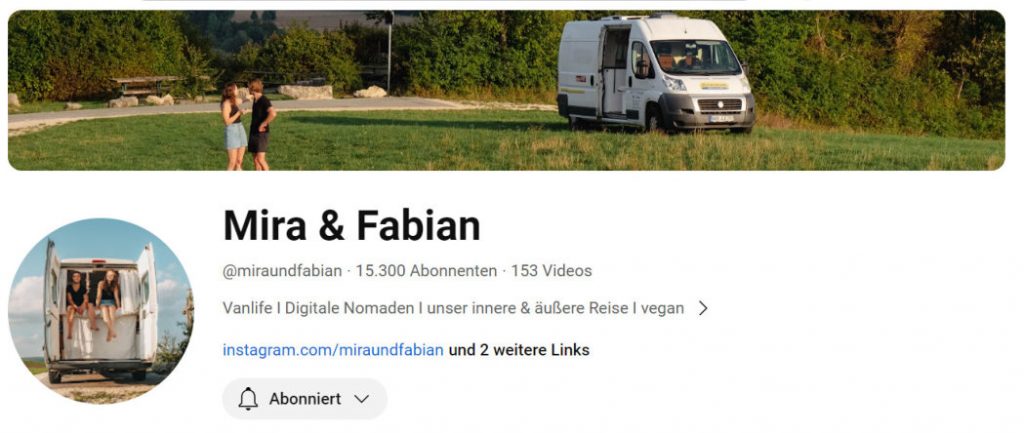Click the picnic bench in the banner
The height and width of the screenshot is (433, 1024).
click(145, 86)
